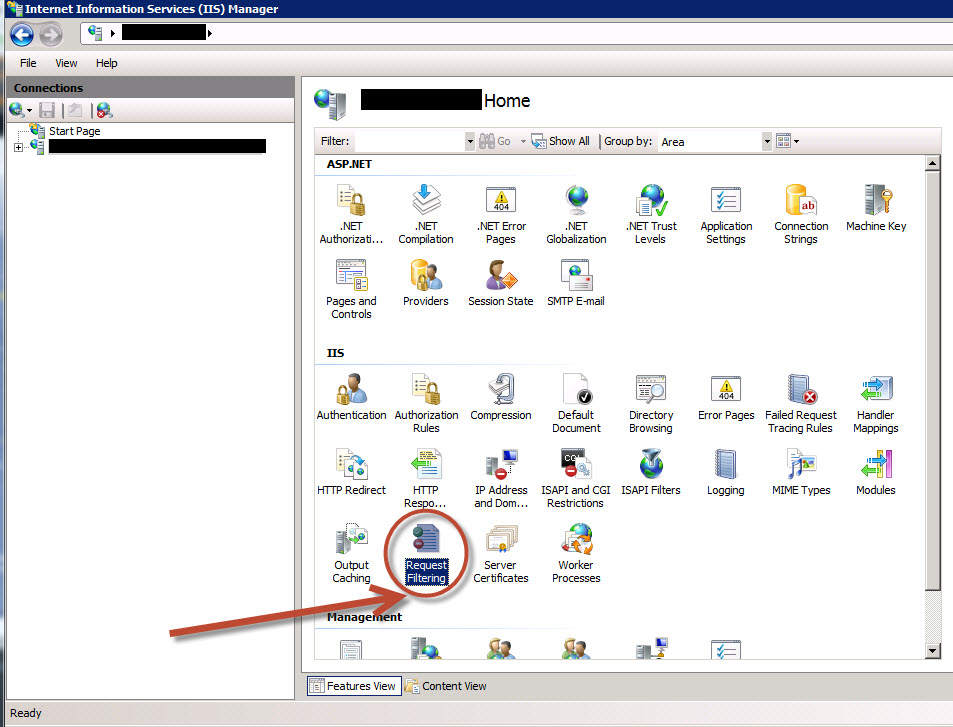Open IIS Error Pages feature
This screenshot has height=727, width=953.
(x=726, y=397)
